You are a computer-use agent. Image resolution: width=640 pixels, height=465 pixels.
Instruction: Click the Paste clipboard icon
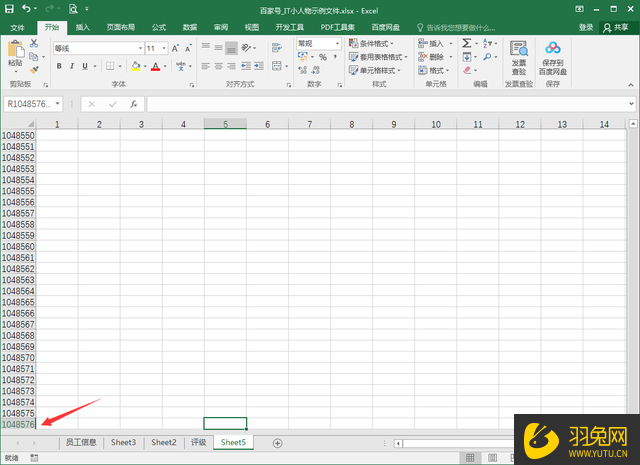pos(16,50)
